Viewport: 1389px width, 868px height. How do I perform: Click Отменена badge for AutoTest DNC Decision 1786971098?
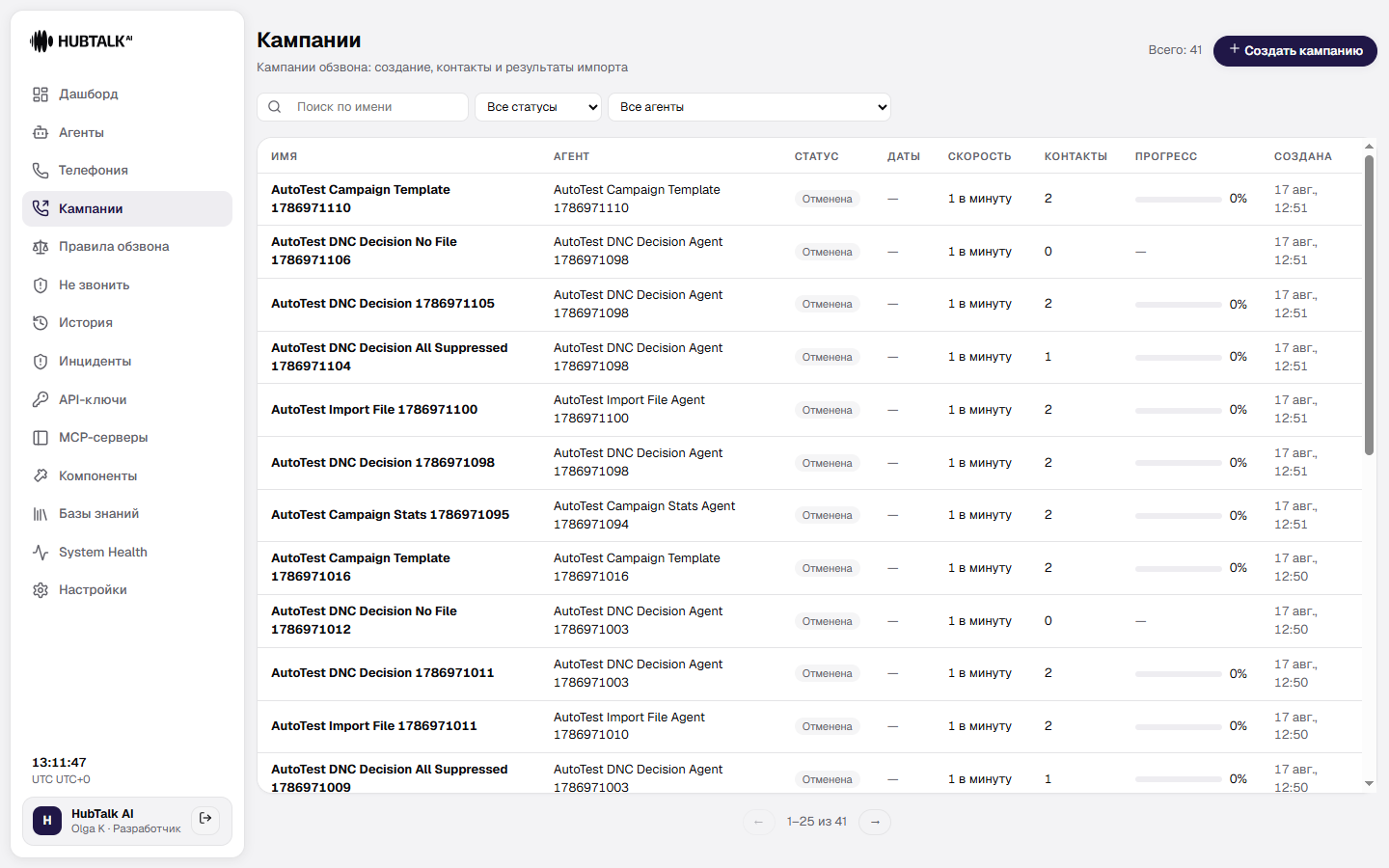pos(827,463)
